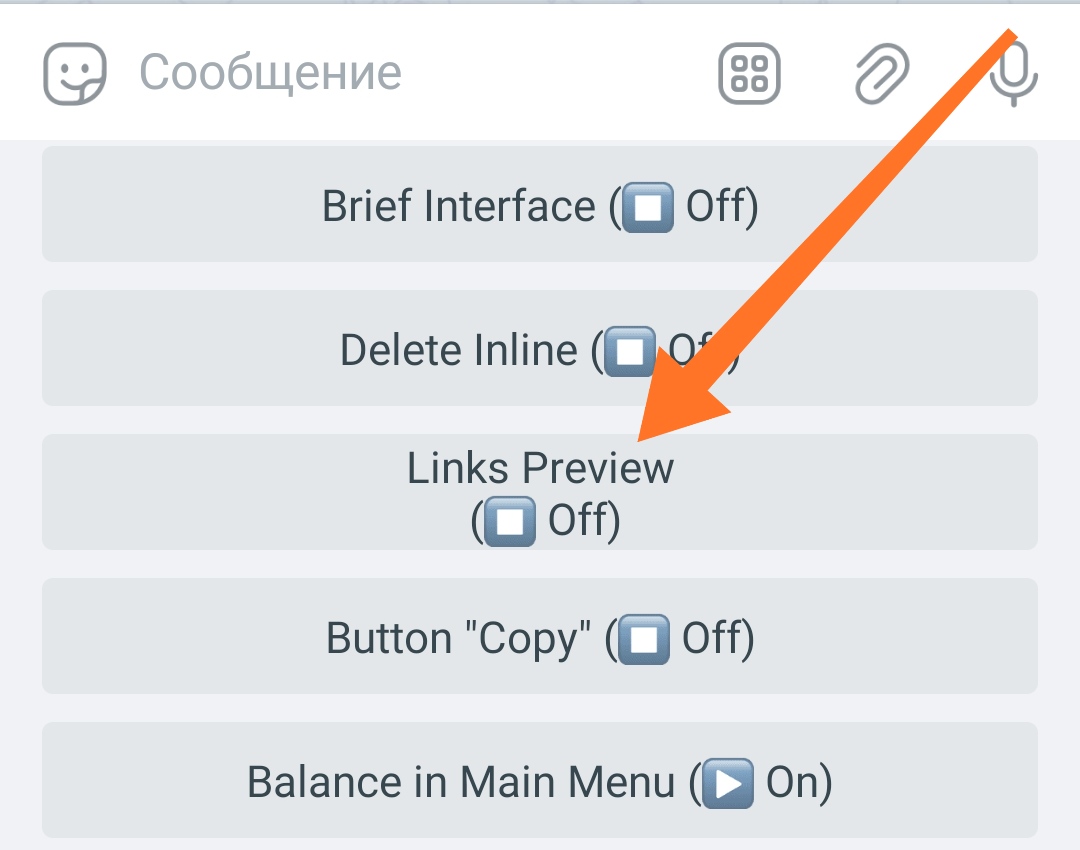The image size is (1080, 850).
Task: Toggle the Delete Inline option
Action: tap(540, 348)
